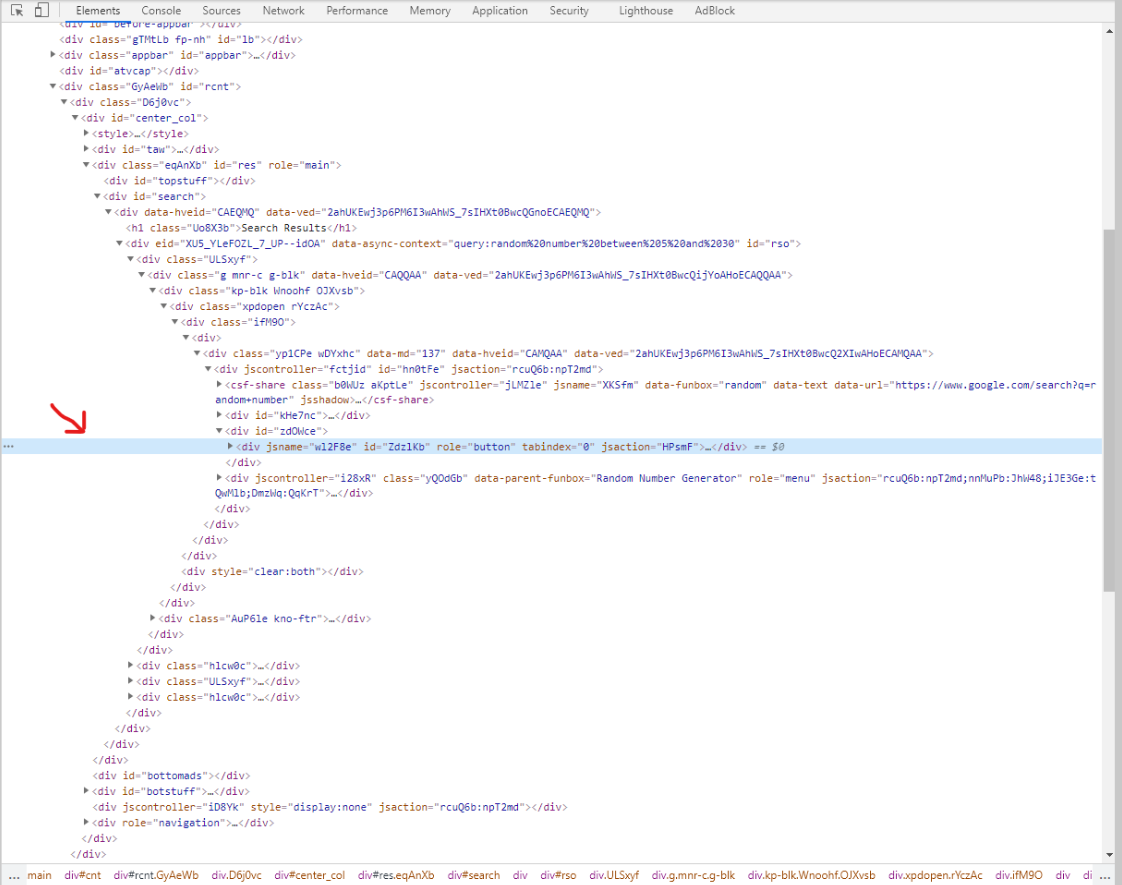Collapse the div class D6j0vc node
Screen dimensions: 1122x885
click(64, 102)
